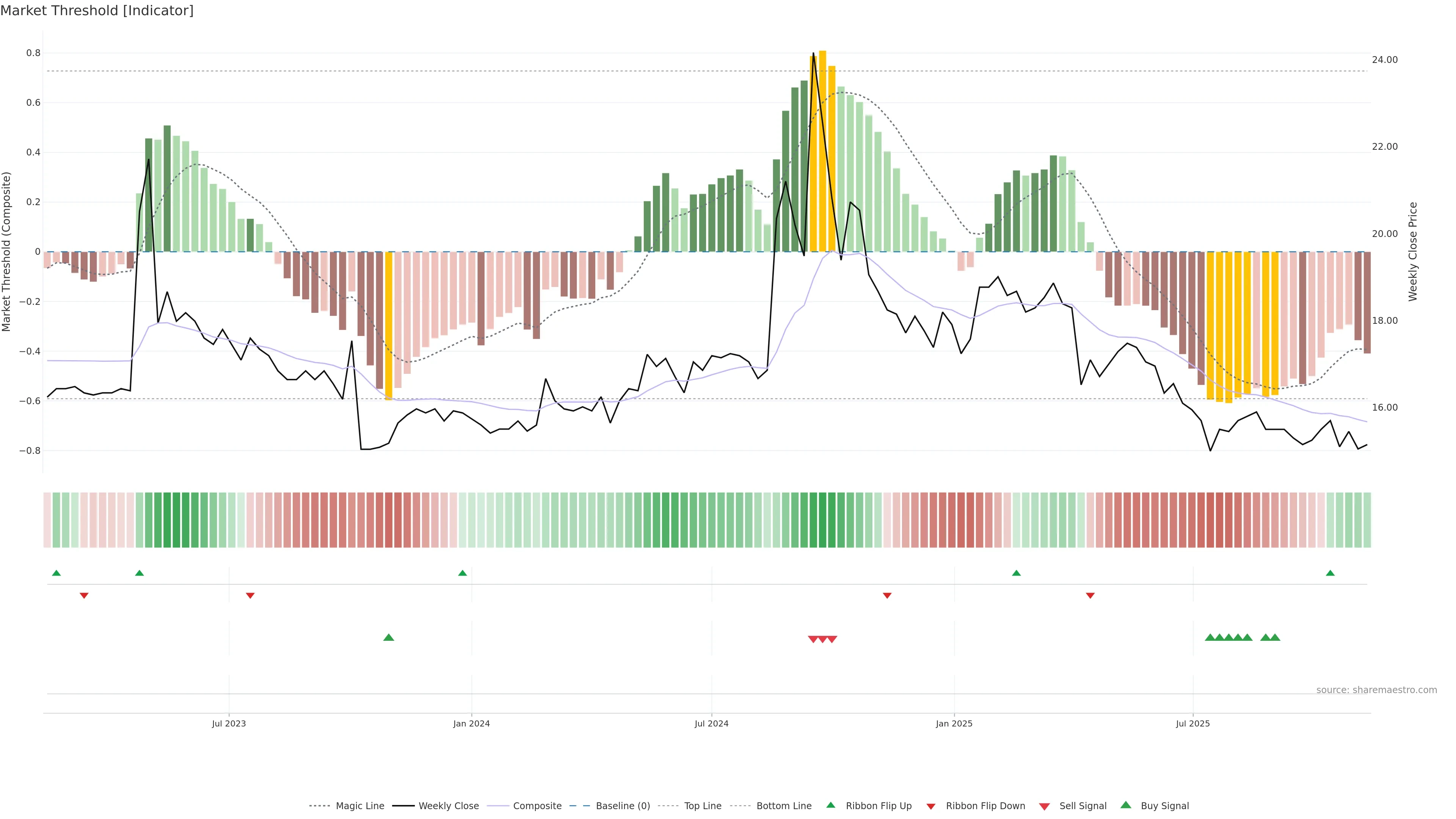The height and width of the screenshot is (819, 1456).
Task: Click the Jan 2025 x-axis label
Action: click(954, 723)
